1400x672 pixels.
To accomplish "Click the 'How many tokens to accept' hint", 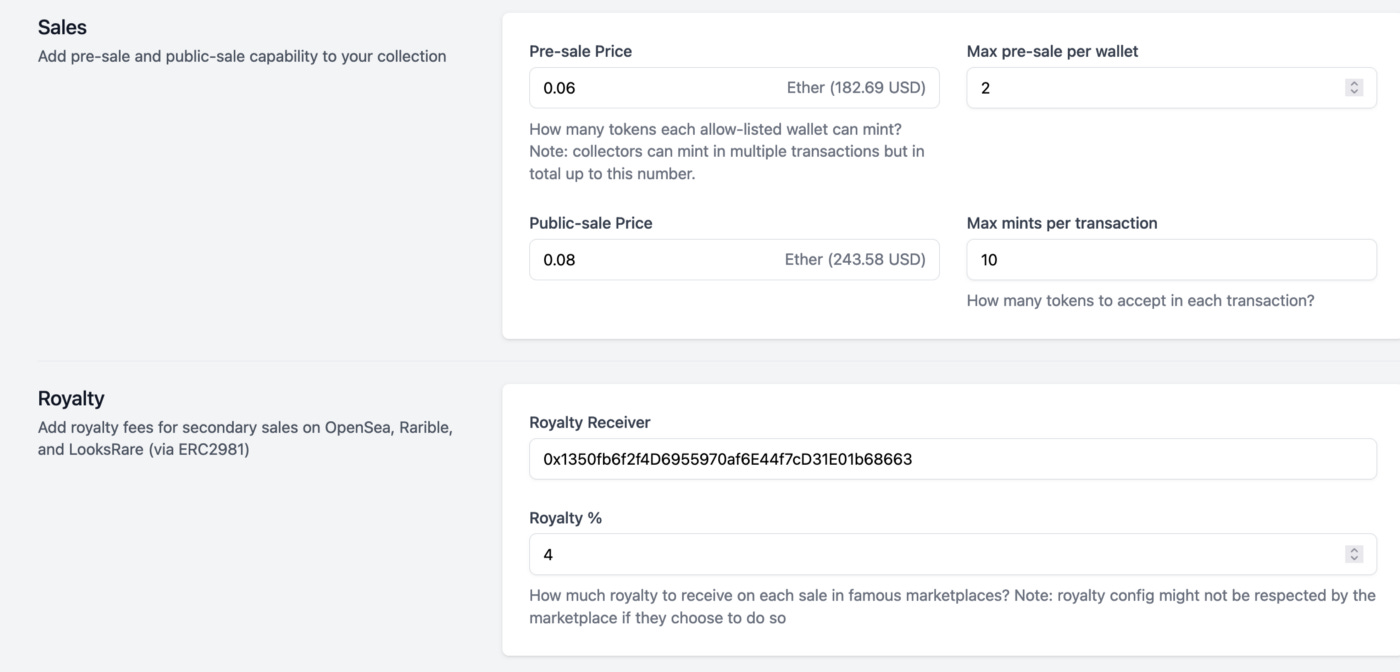I will 1141,300.
